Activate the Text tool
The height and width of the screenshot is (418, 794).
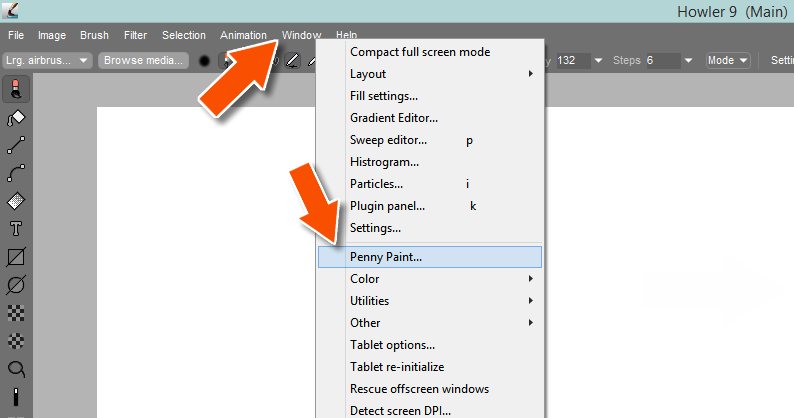(x=16, y=229)
